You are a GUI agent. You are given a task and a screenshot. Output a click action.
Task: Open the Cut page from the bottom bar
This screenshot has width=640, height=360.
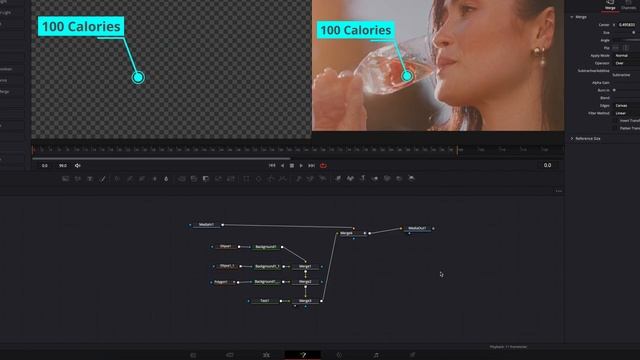click(x=230, y=355)
